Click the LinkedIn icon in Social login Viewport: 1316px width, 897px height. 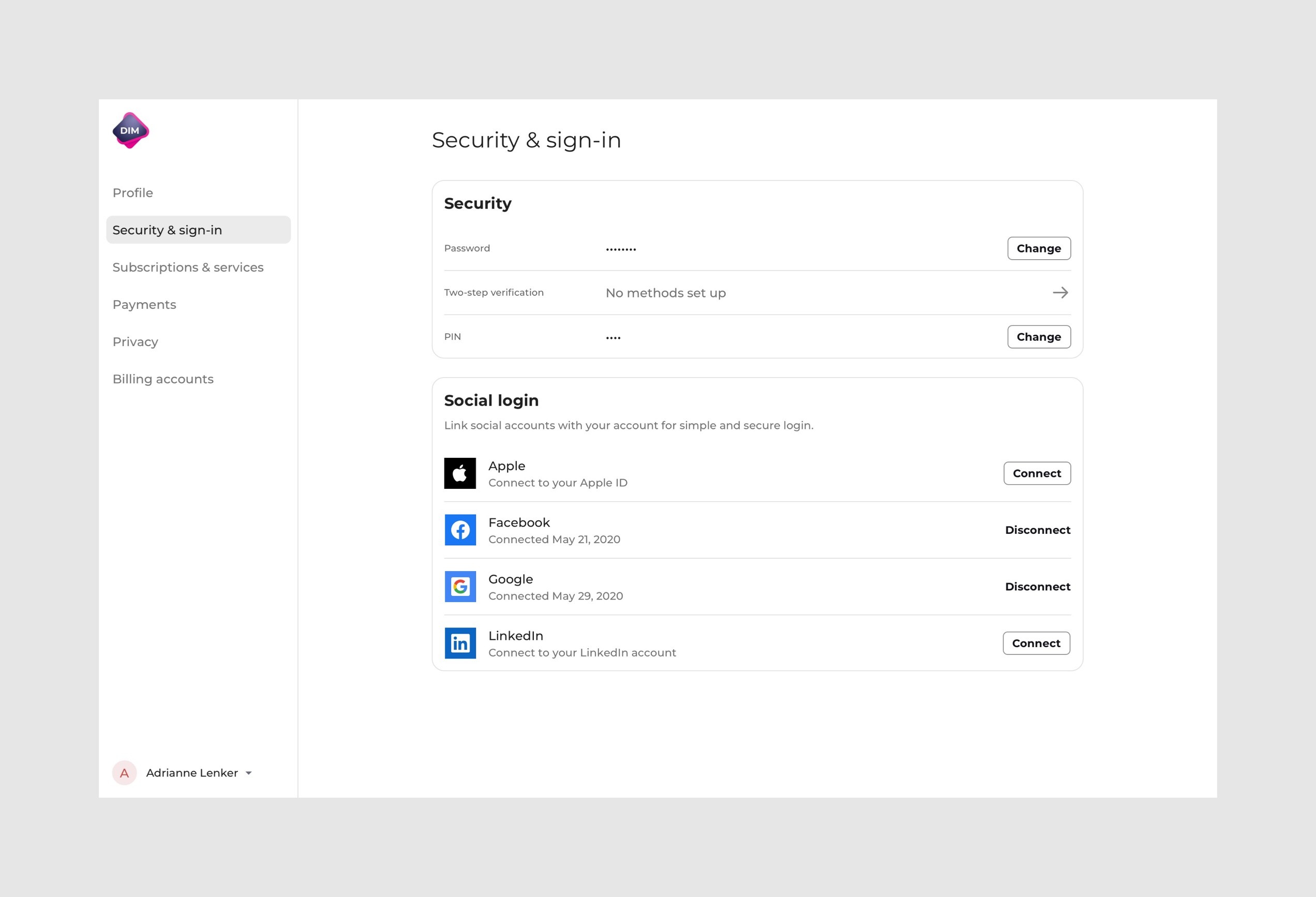coord(460,642)
